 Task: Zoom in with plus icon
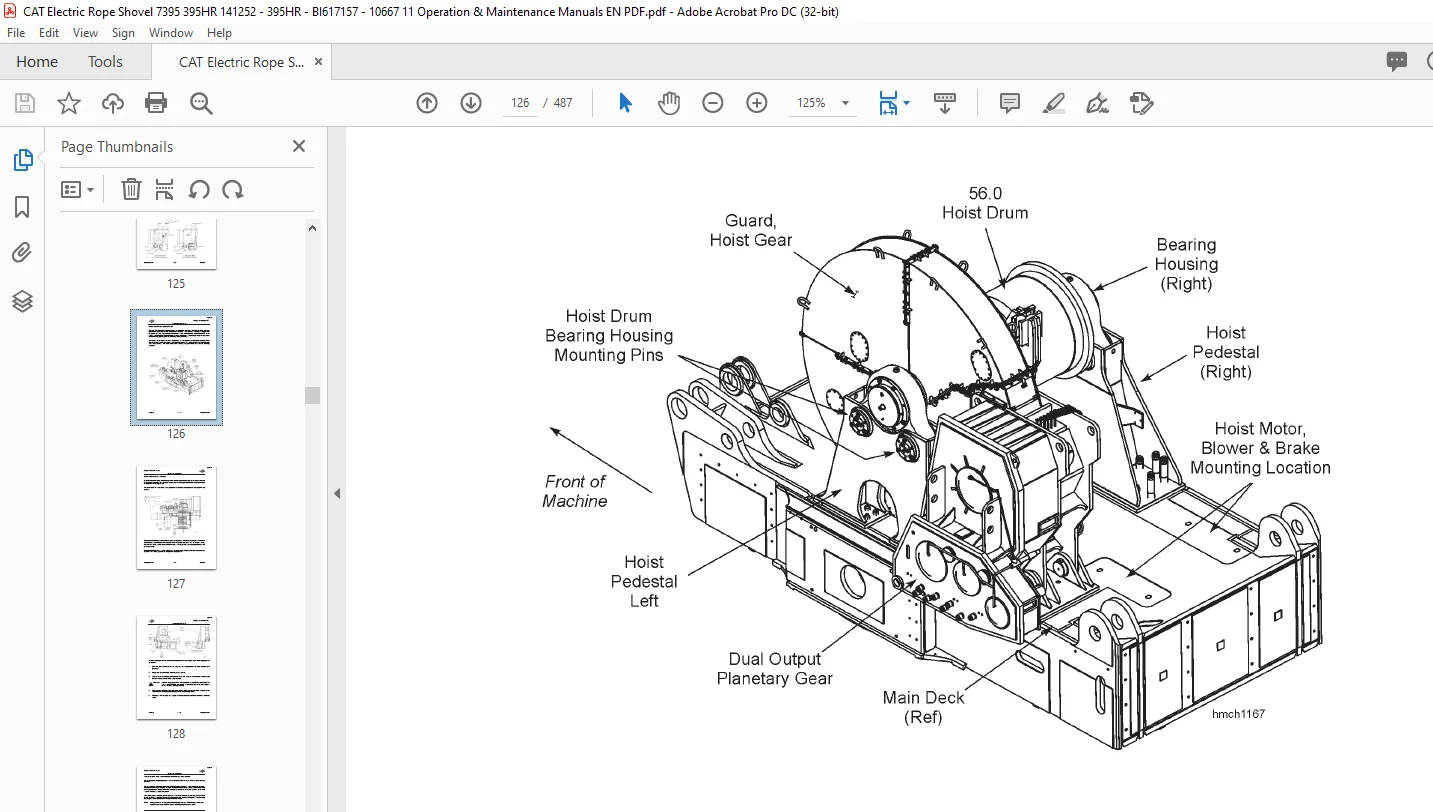pyautogui.click(x=757, y=103)
